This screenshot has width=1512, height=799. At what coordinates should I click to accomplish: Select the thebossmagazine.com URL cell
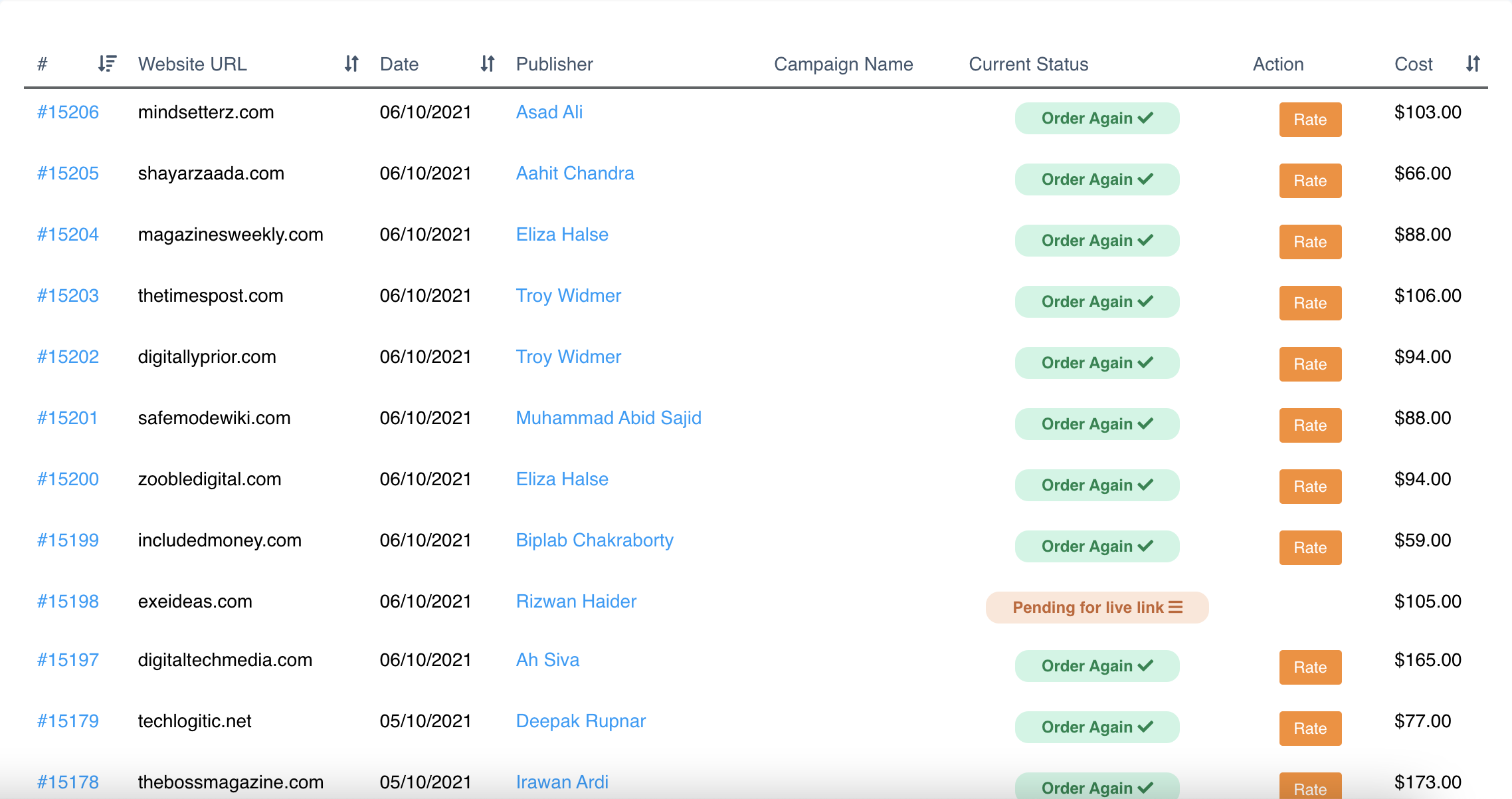point(231,782)
